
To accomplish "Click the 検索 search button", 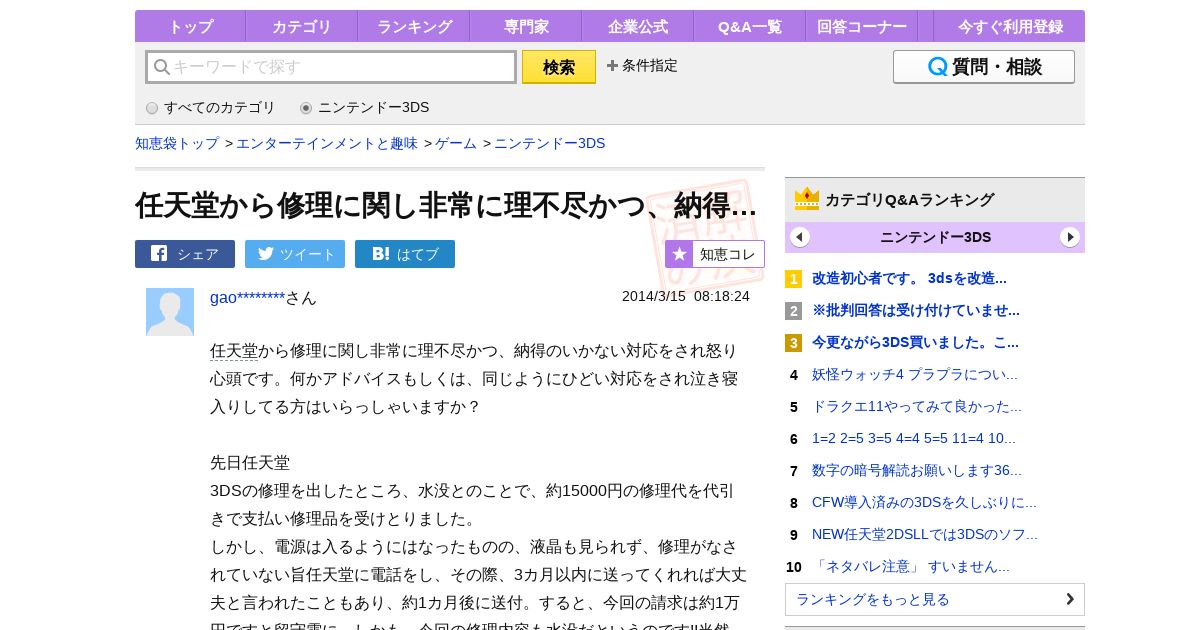I will [x=559, y=67].
